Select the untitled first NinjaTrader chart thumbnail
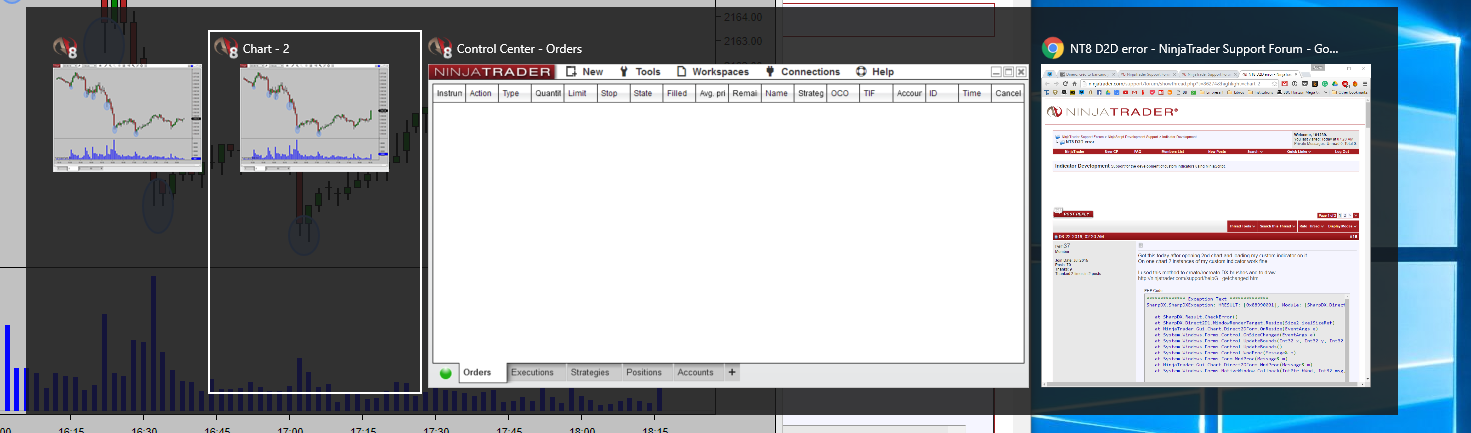1471x433 pixels. point(127,118)
